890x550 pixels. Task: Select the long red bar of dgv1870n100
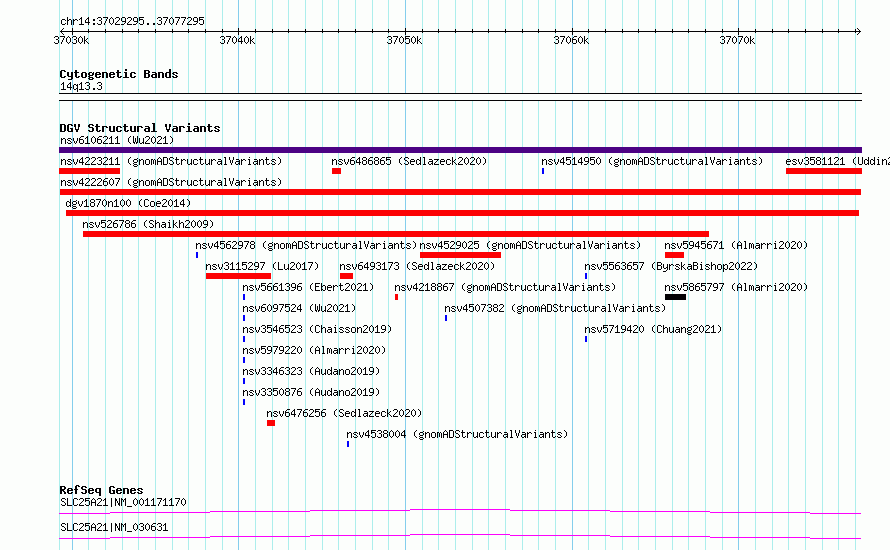462,213
